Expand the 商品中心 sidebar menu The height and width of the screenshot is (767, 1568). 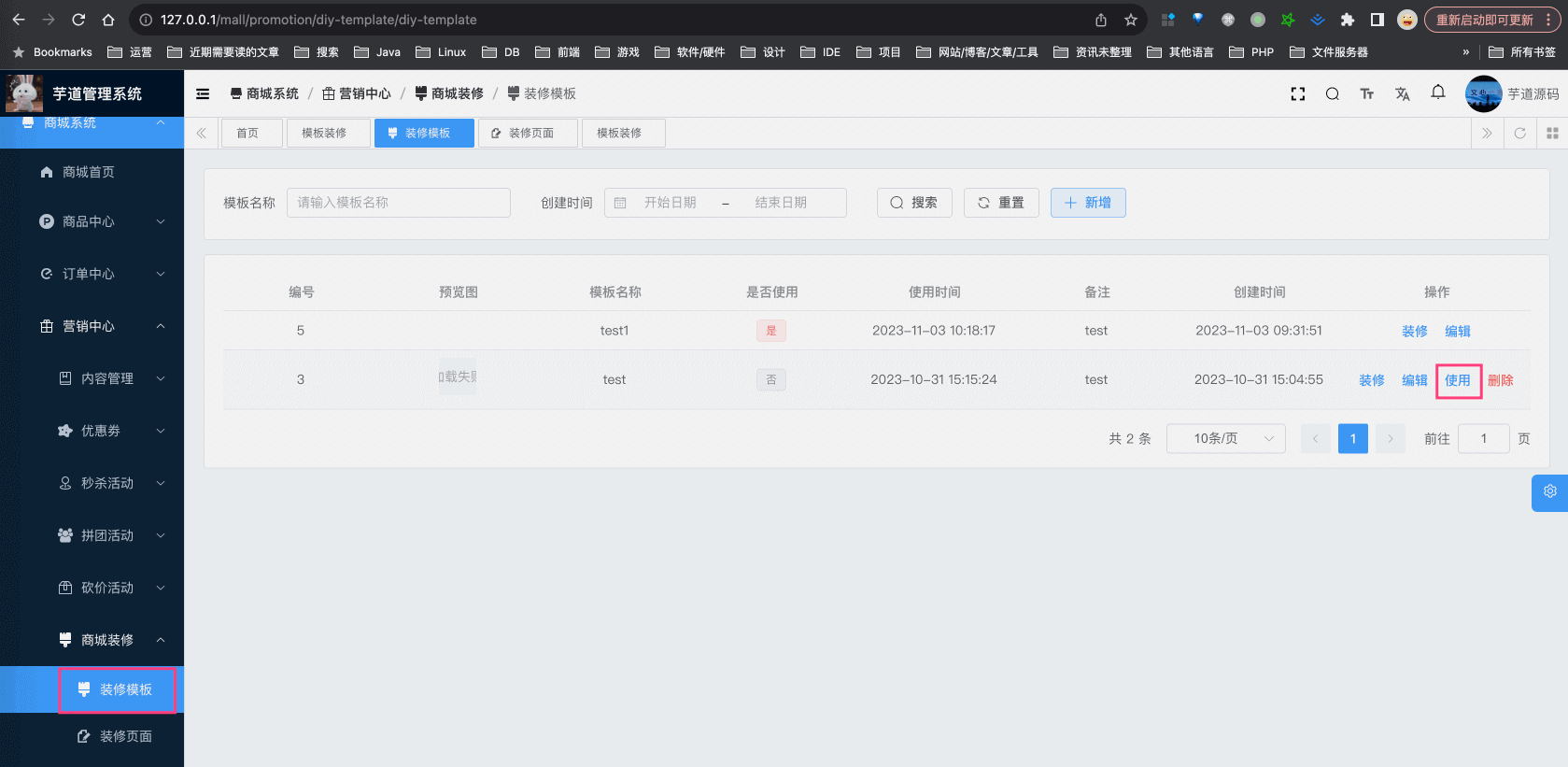tap(103, 221)
